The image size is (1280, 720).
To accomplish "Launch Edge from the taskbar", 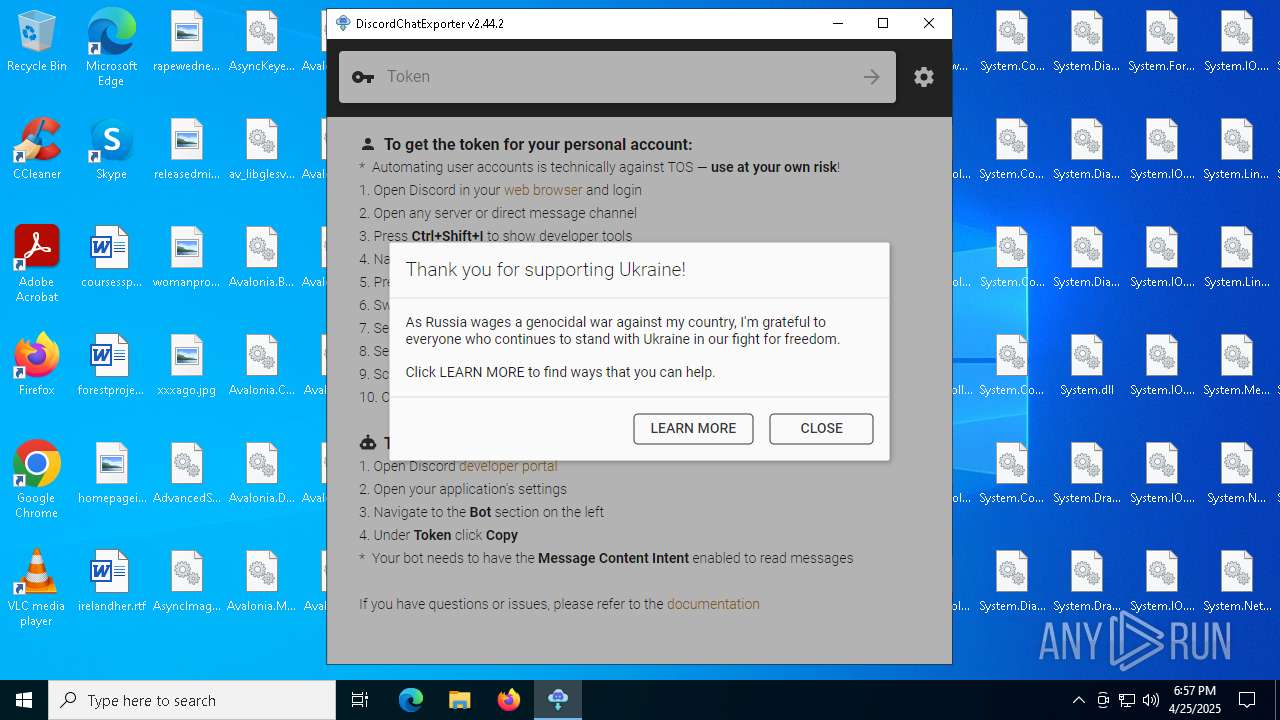I will (411, 700).
